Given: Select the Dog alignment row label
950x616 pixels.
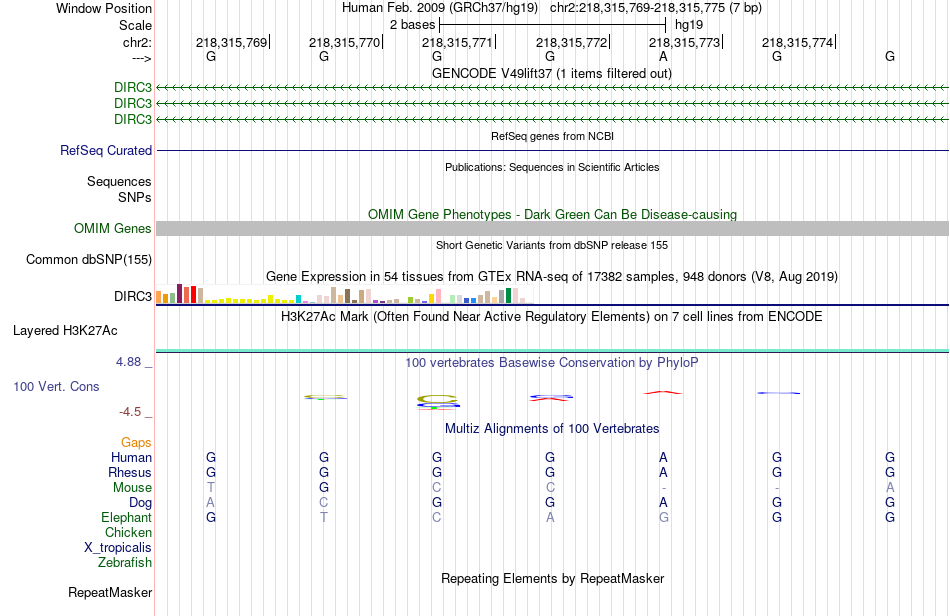Looking at the screenshot, I should point(140,503).
